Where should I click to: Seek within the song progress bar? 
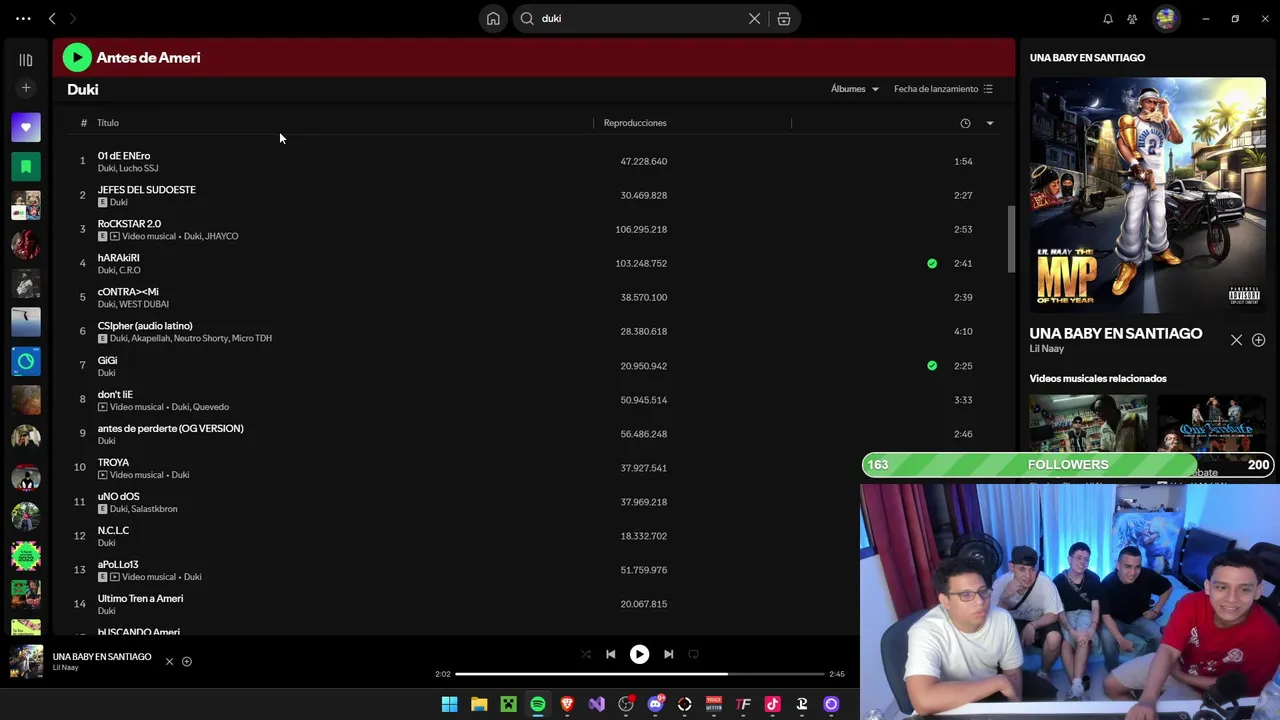click(x=640, y=674)
